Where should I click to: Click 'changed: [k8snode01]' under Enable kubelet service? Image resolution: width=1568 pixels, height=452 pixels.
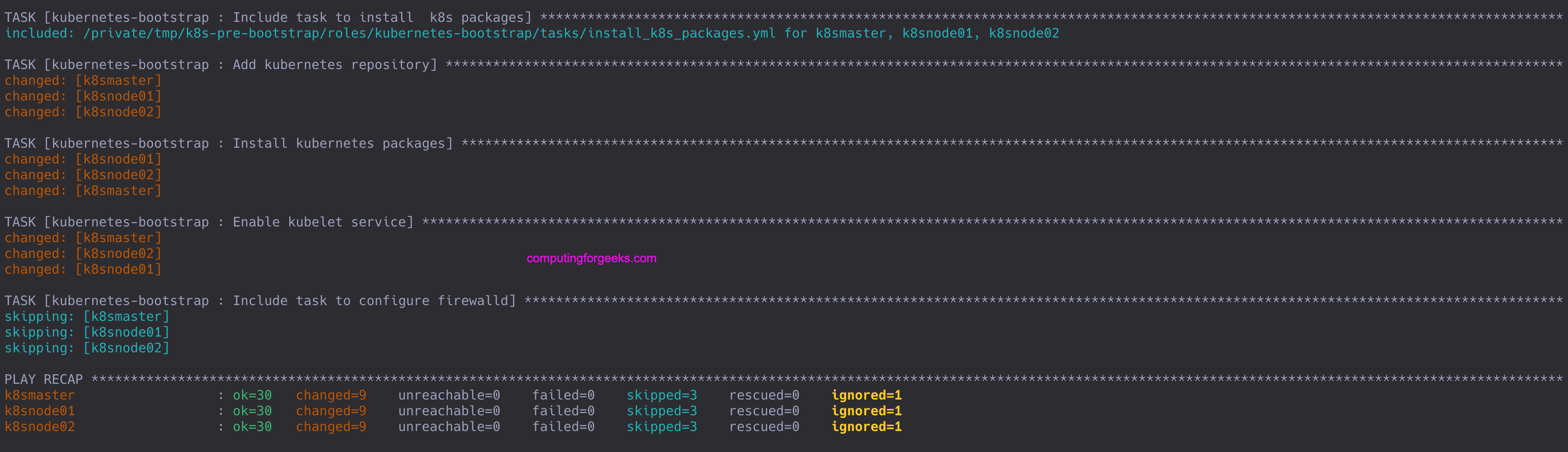point(84,269)
